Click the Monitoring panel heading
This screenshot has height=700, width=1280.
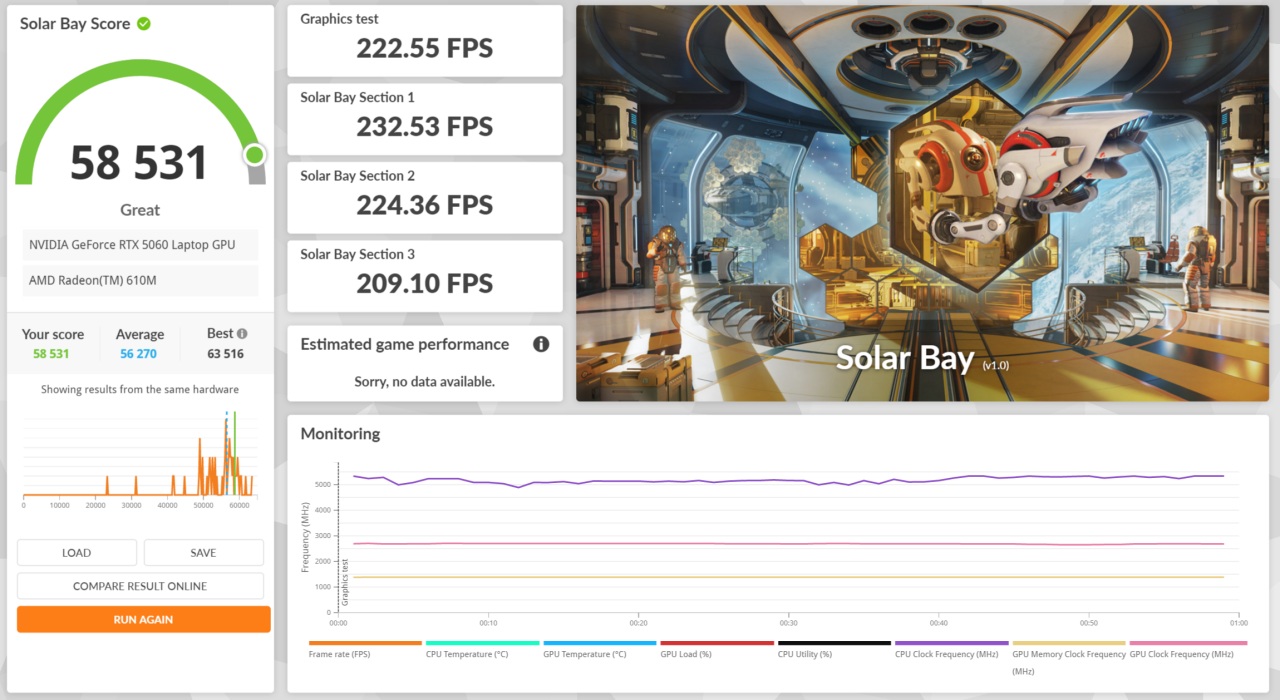click(x=340, y=434)
